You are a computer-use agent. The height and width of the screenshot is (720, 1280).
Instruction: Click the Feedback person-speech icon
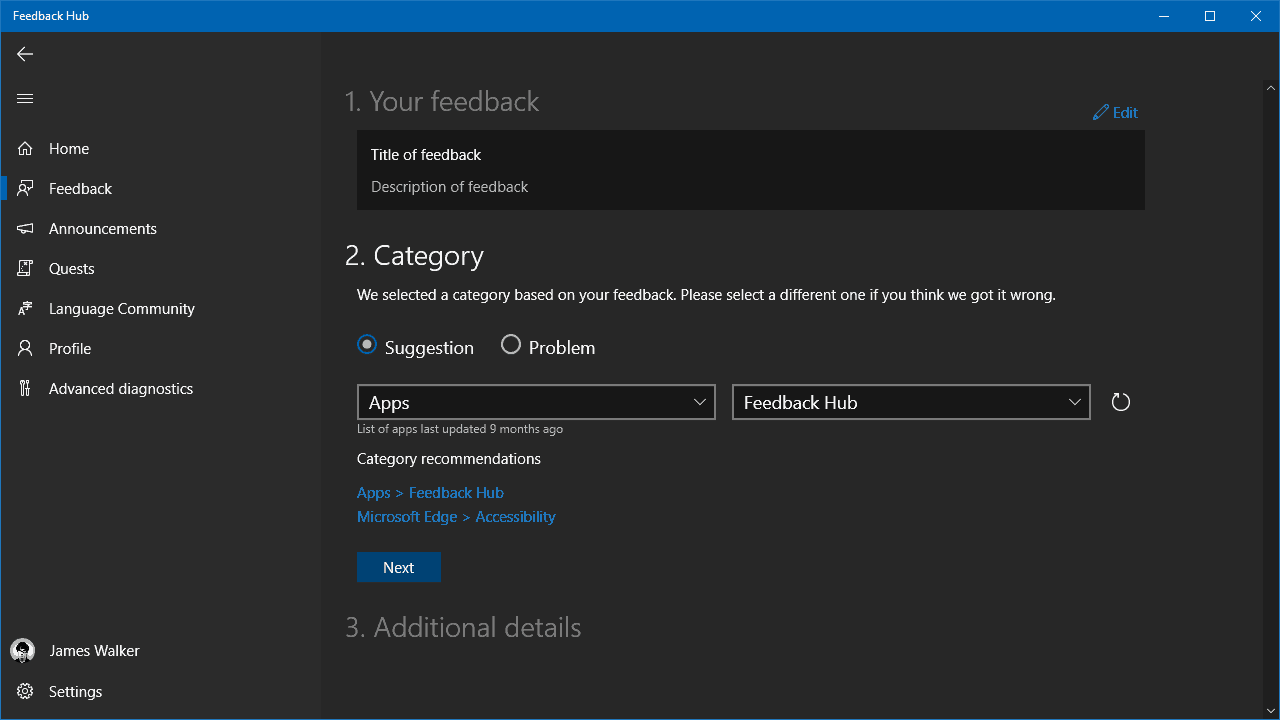(x=25, y=188)
